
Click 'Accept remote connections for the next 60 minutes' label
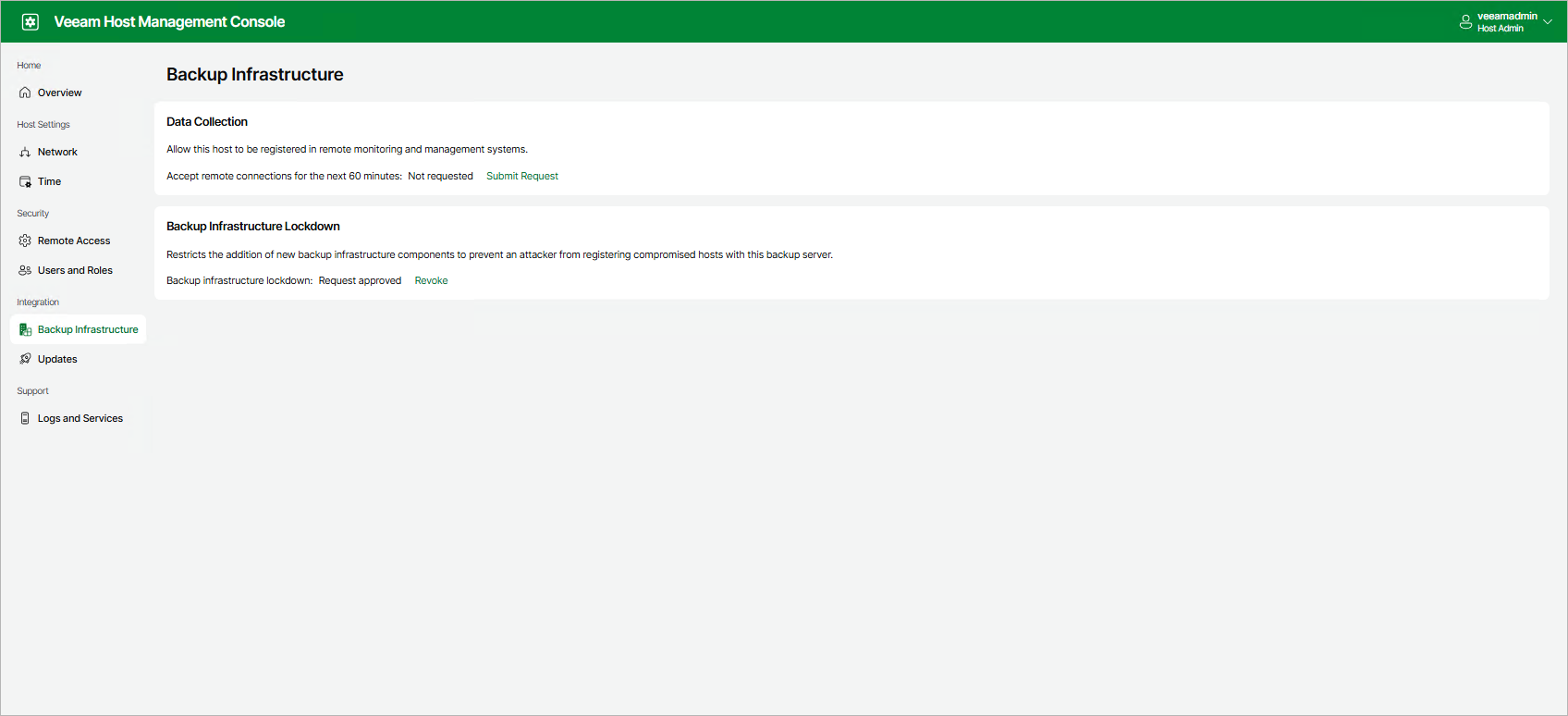tap(284, 176)
